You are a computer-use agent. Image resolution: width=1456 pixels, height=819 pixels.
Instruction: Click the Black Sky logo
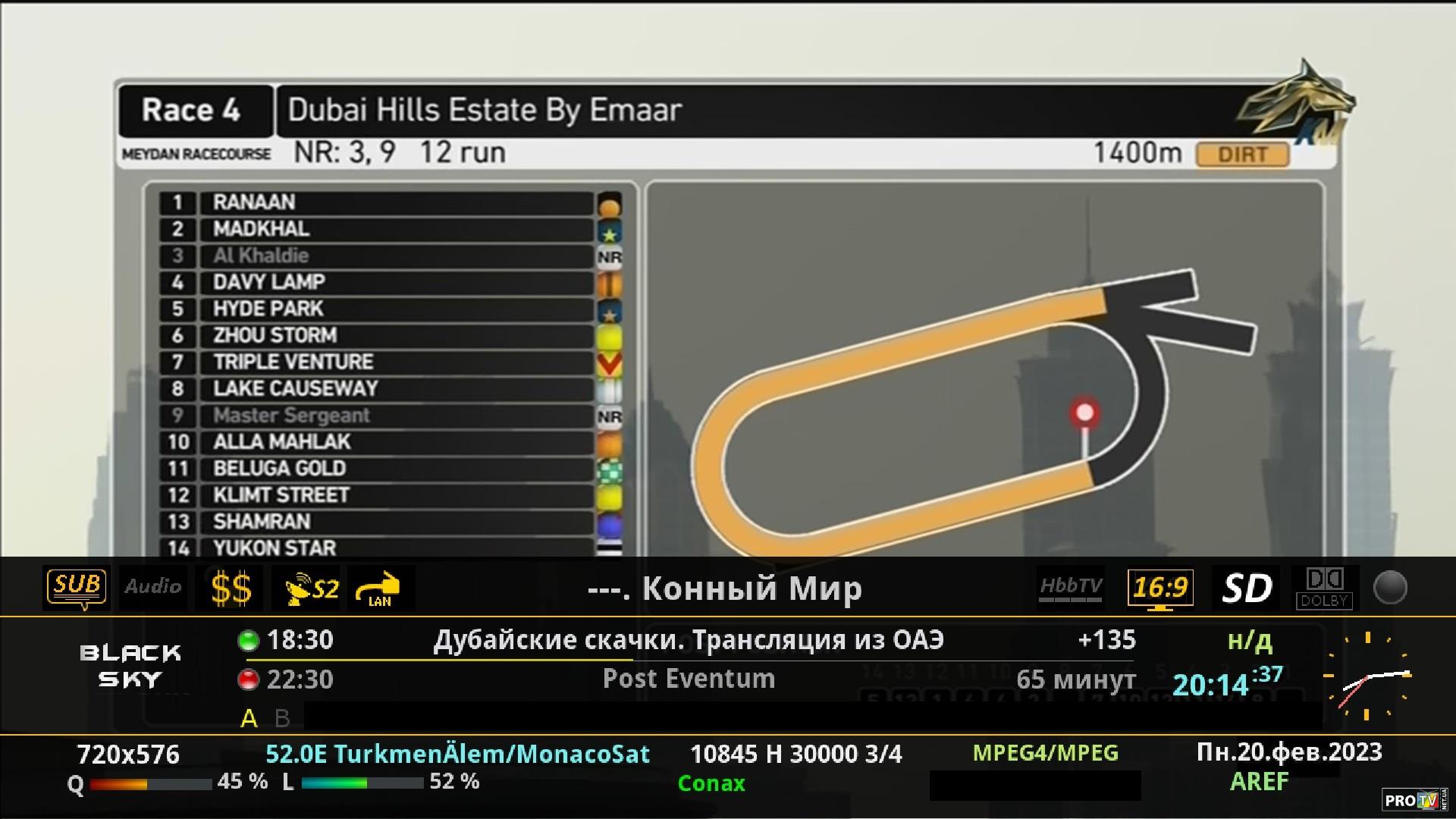tap(130, 666)
